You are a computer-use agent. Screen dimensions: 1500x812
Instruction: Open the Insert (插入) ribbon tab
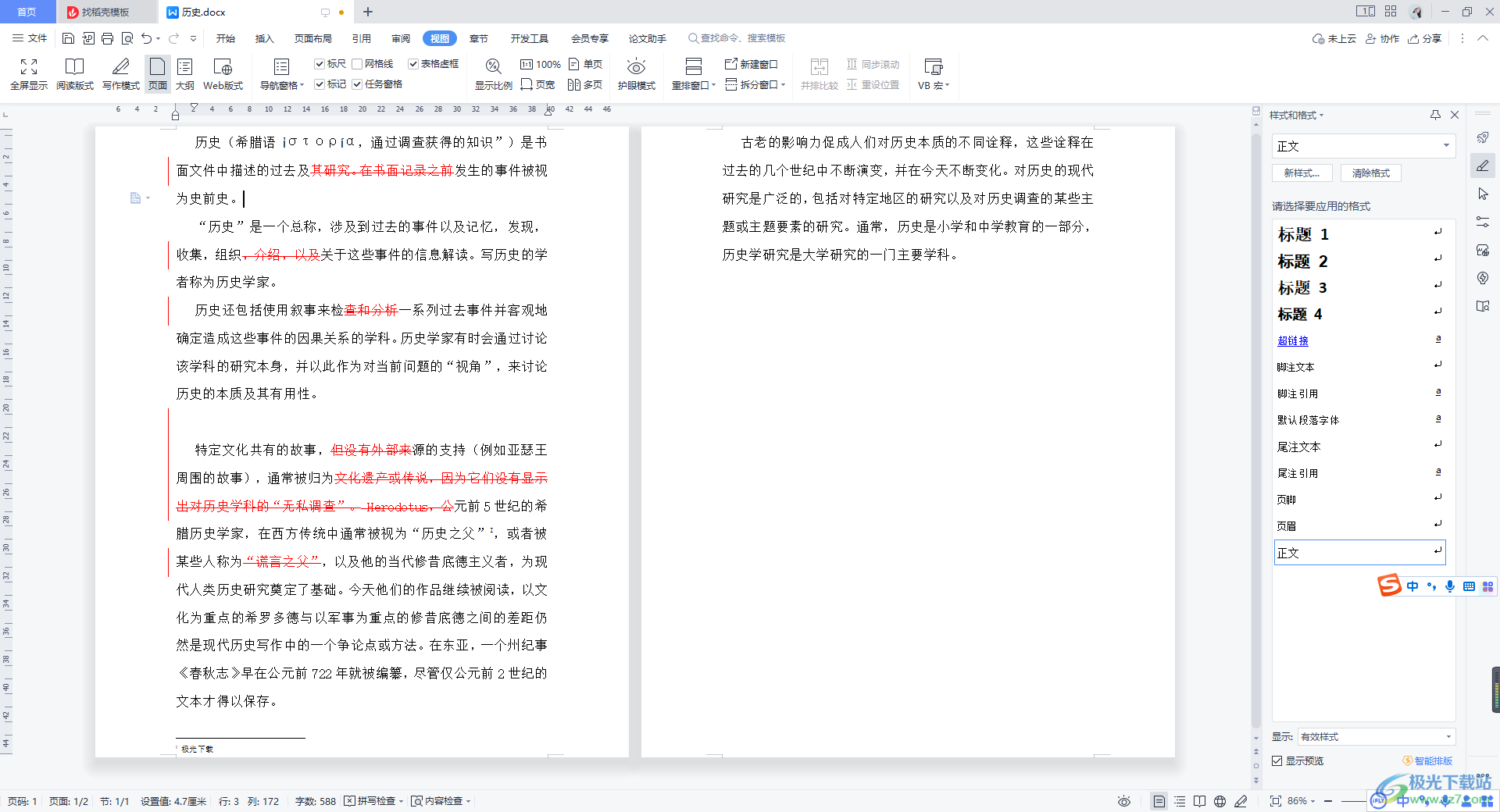(x=265, y=38)
